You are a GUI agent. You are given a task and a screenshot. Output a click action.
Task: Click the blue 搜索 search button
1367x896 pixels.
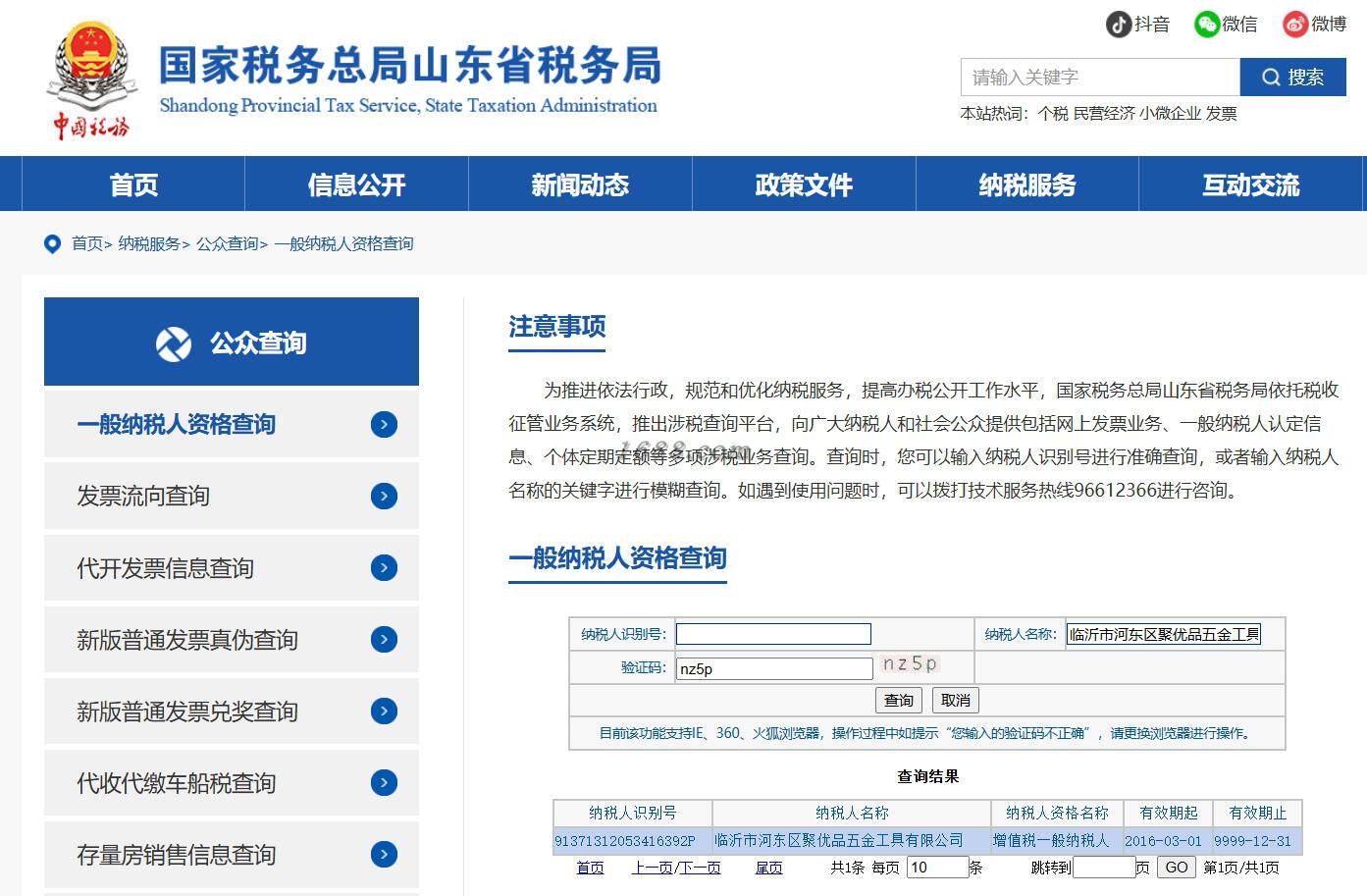[x=1293, y=77]
